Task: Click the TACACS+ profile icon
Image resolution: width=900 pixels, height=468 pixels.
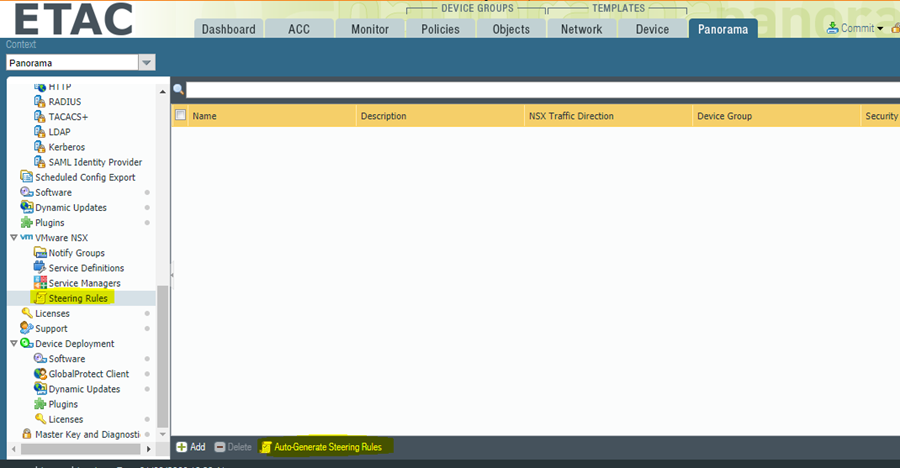Action: [x=40, y=117]
